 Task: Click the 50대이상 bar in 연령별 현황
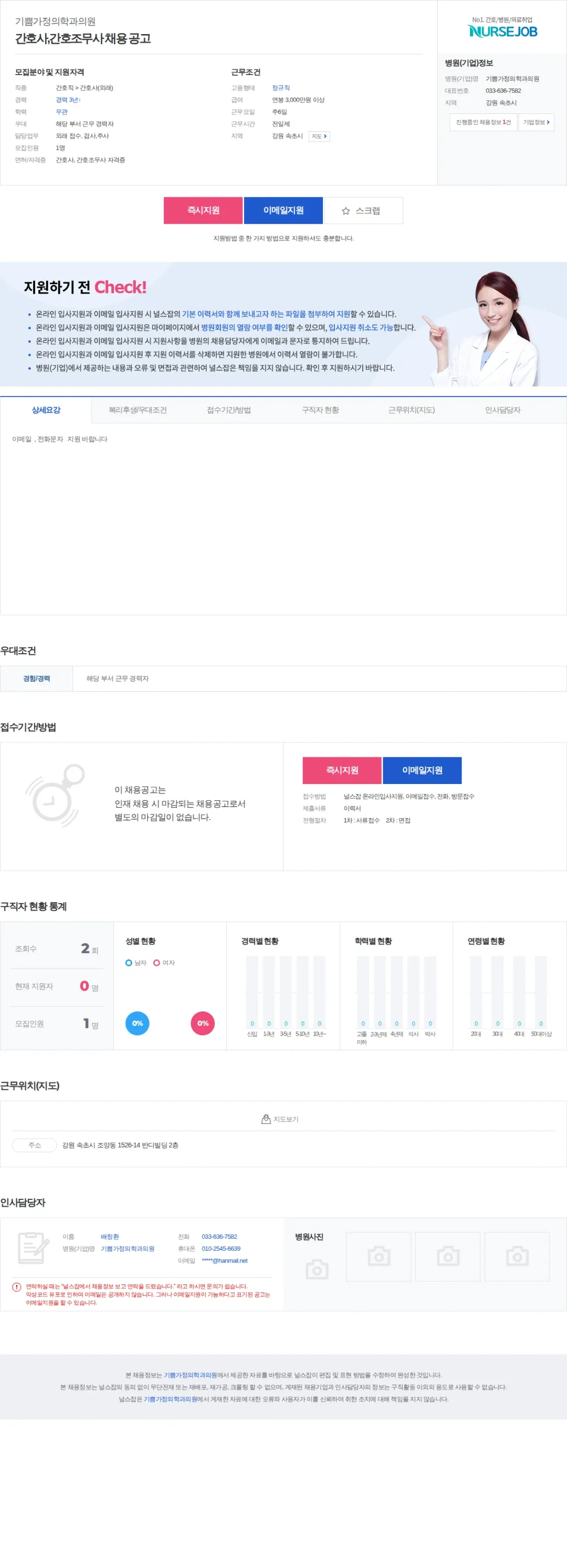pyautogui.click(x=541, y=992)
